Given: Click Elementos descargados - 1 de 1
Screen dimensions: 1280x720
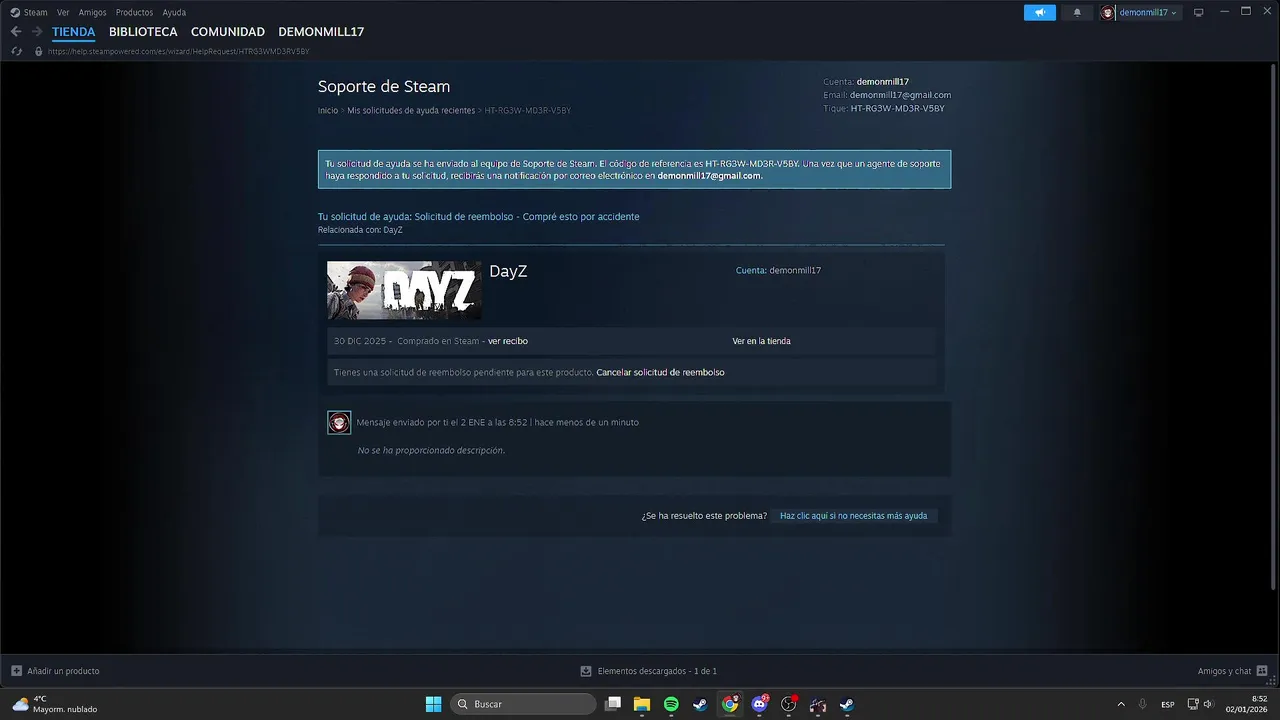Looking at the screenshot, I should [657, 671].
